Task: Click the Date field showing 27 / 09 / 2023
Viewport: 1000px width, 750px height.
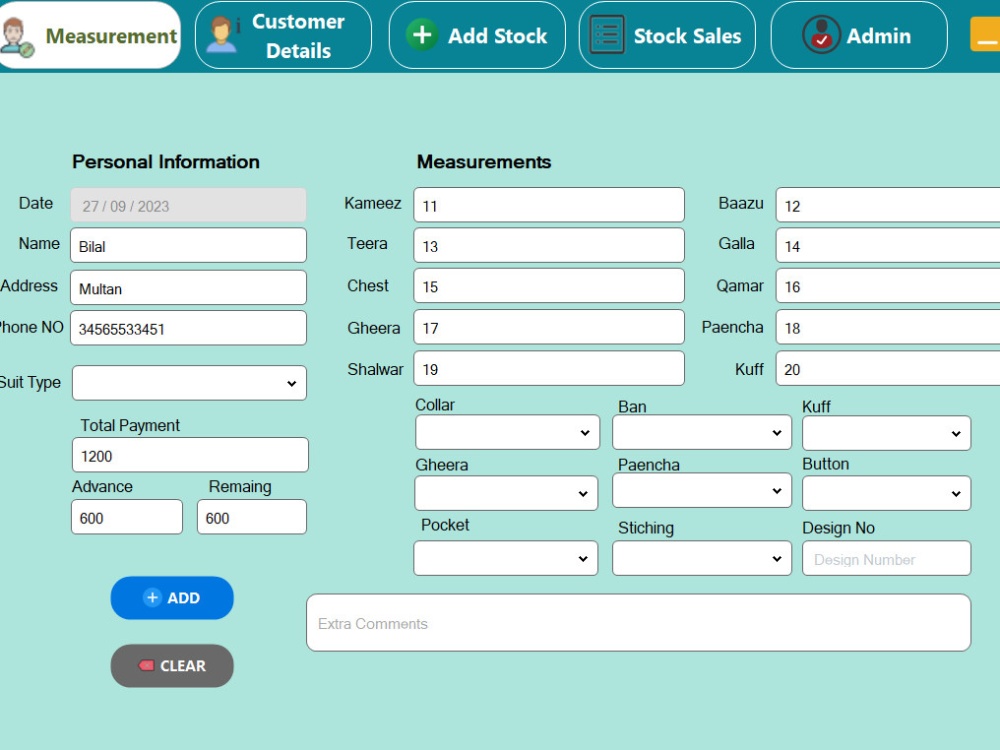Action: [x=188, y=205]
